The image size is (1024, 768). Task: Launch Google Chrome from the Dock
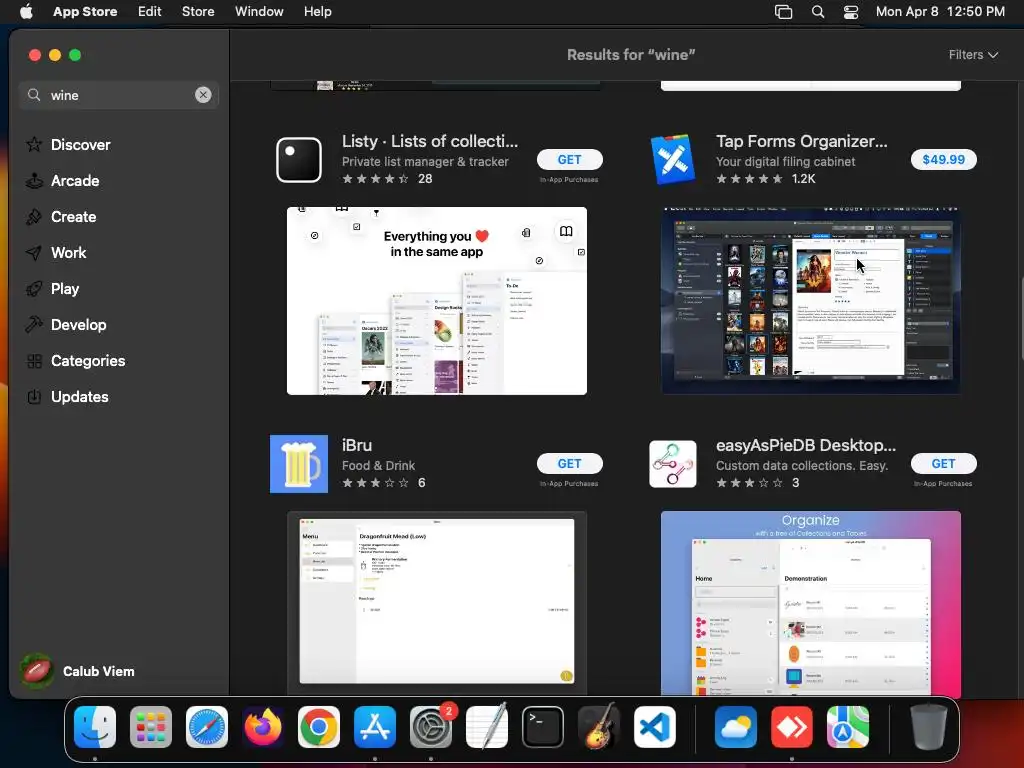319,727
